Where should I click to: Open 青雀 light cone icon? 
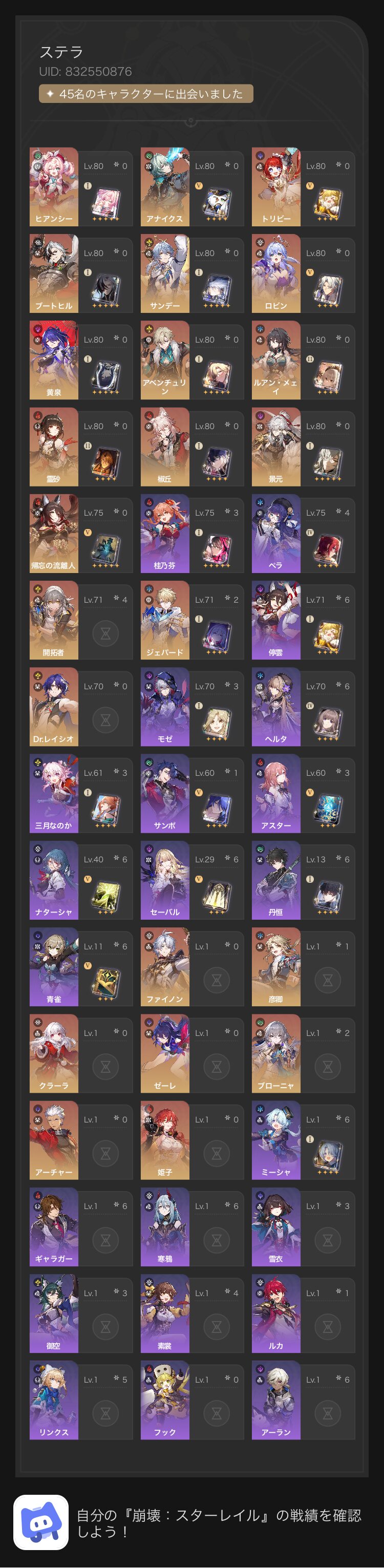[105, 984]
